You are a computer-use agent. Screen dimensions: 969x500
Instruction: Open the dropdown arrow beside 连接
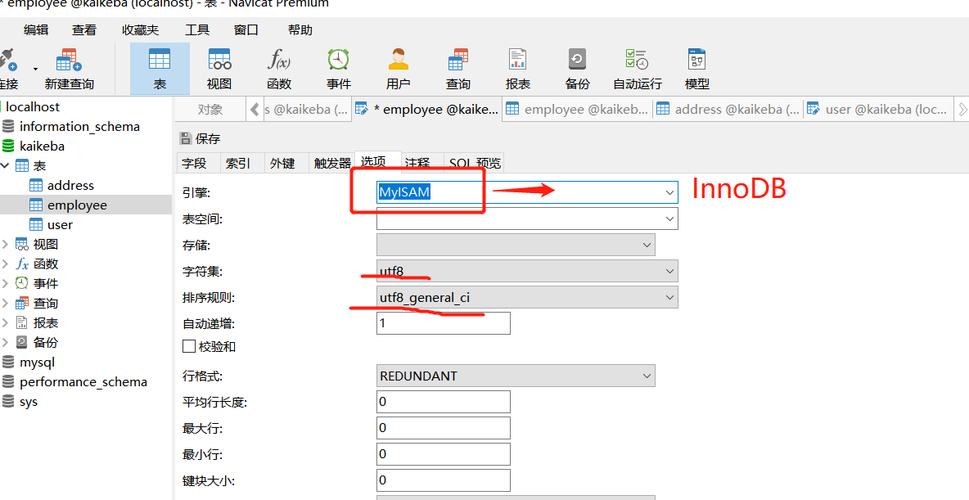[x=35, y=69]
